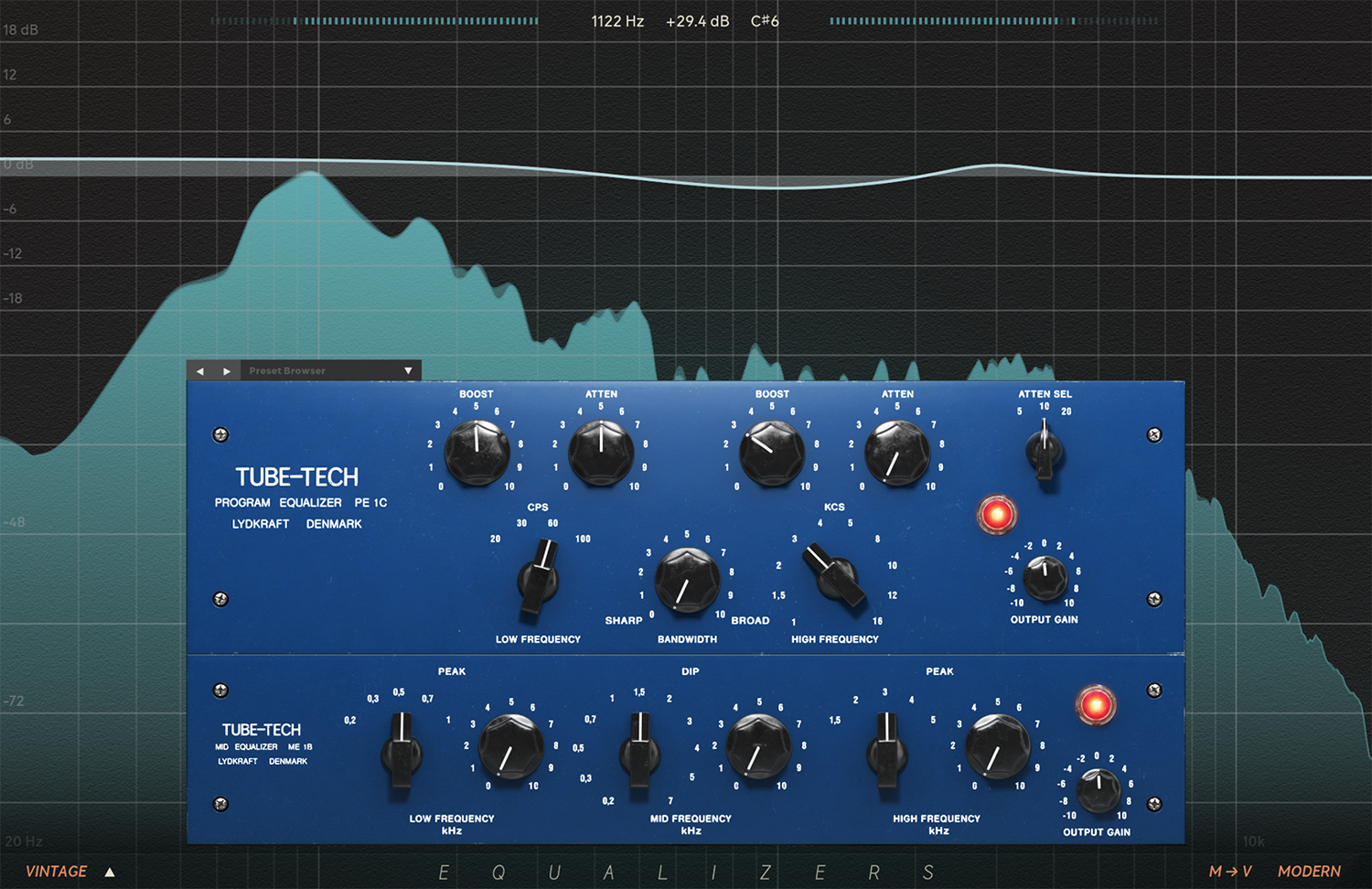Viewport: 1372px width, 889px height.
Task: Click the low frequency ATTEN knob
Action: [x=601, y=453]
